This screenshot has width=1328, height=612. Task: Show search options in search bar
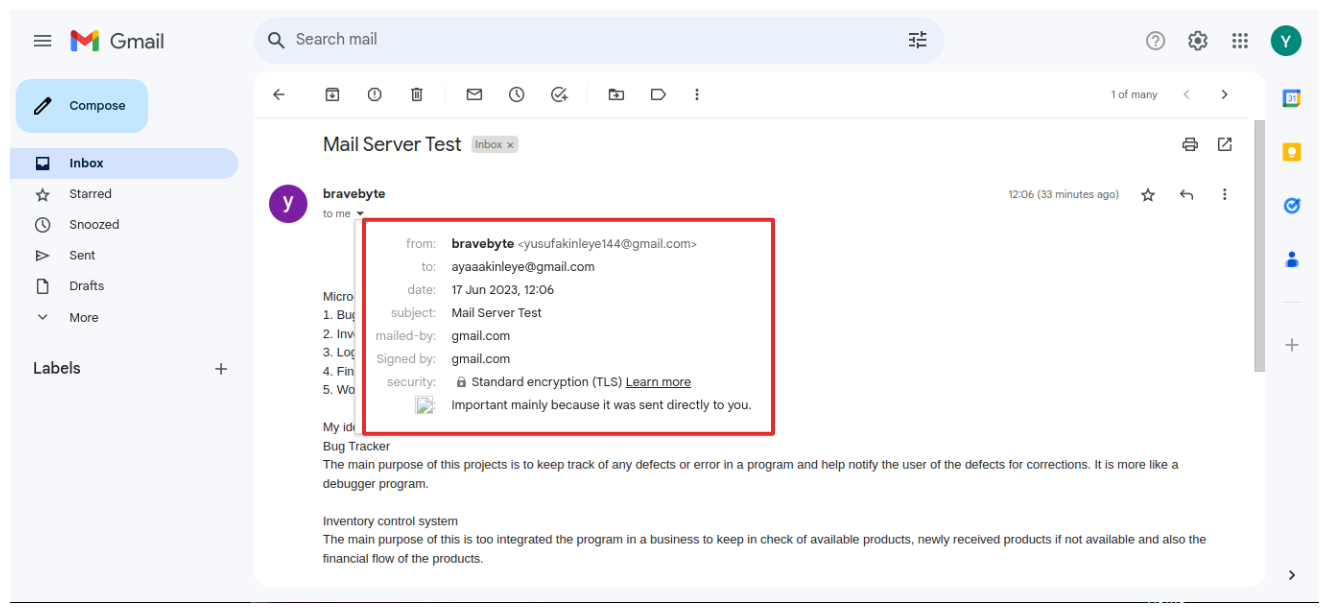click(x=917, y=40)
